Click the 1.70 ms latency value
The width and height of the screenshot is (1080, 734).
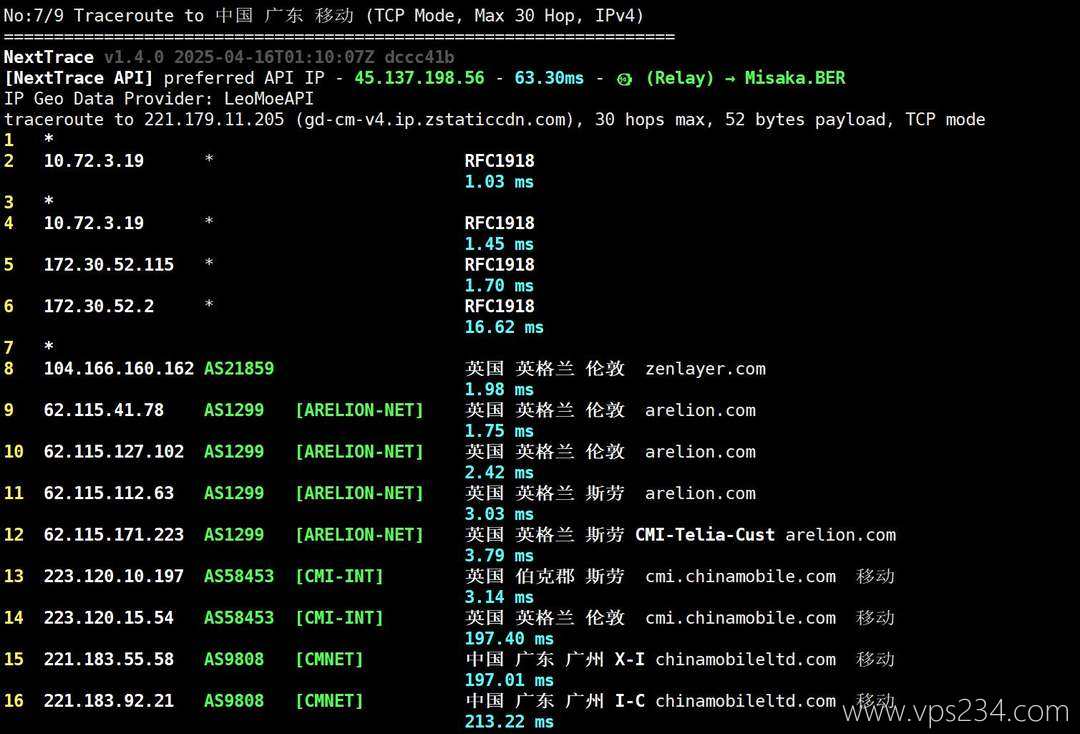click(x=499, y=286)
